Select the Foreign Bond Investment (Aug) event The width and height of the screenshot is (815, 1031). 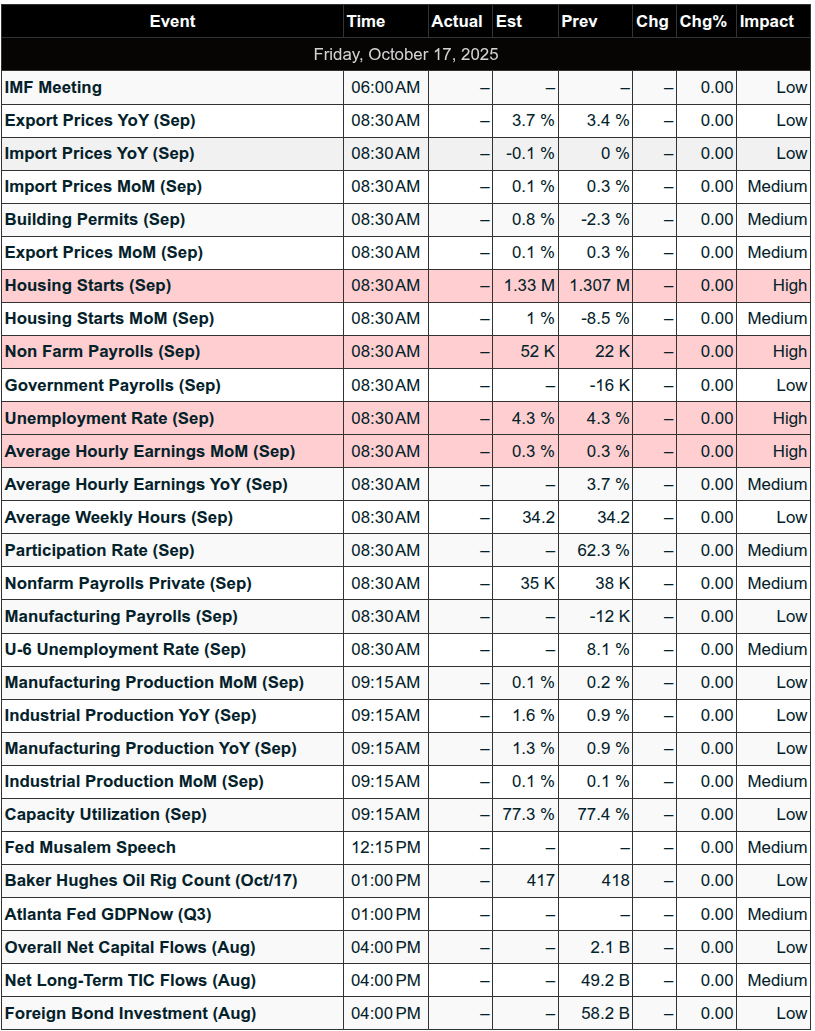coord(130,1014)
